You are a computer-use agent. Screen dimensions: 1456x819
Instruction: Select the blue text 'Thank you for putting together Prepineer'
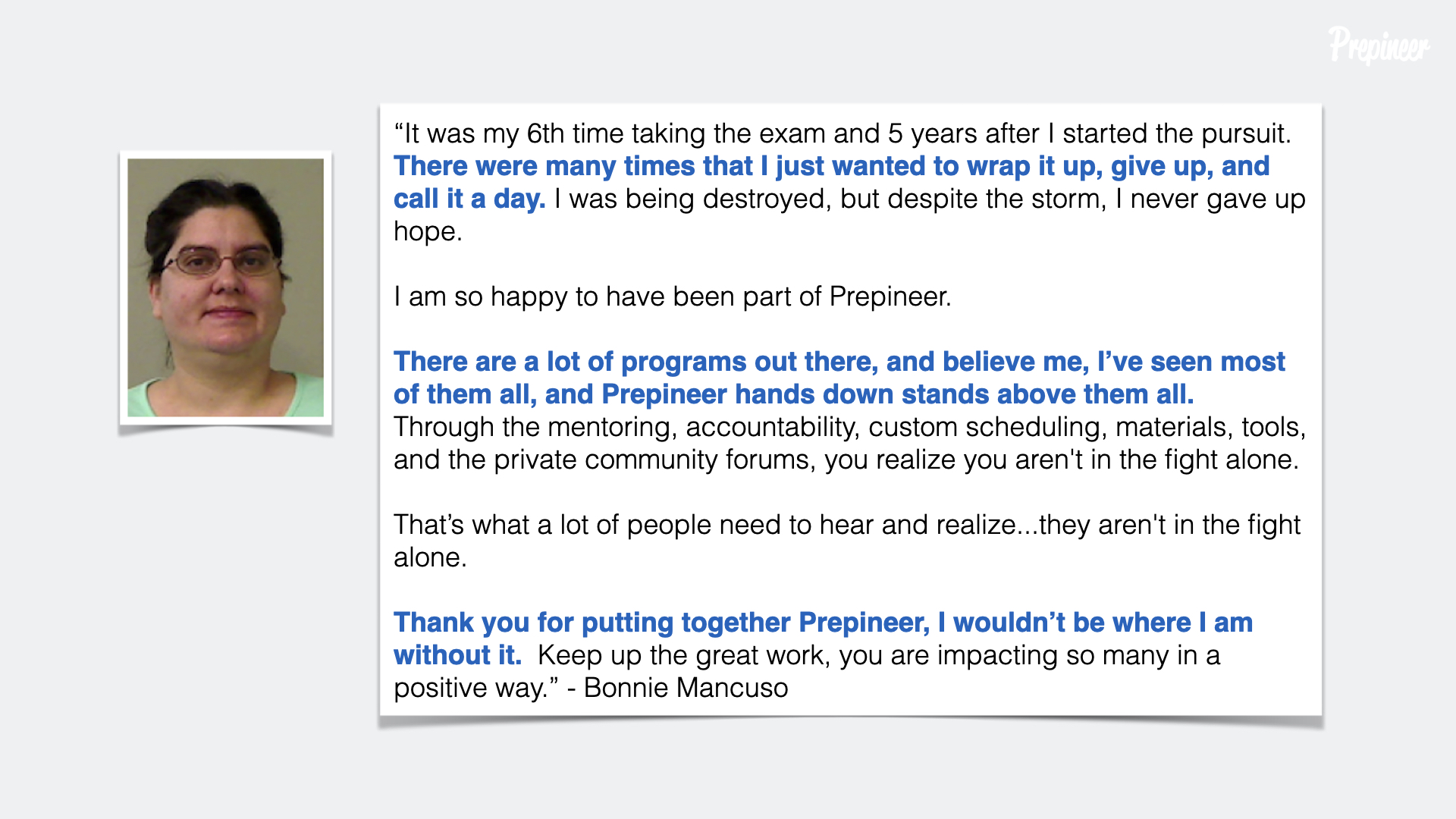[662, 623]
